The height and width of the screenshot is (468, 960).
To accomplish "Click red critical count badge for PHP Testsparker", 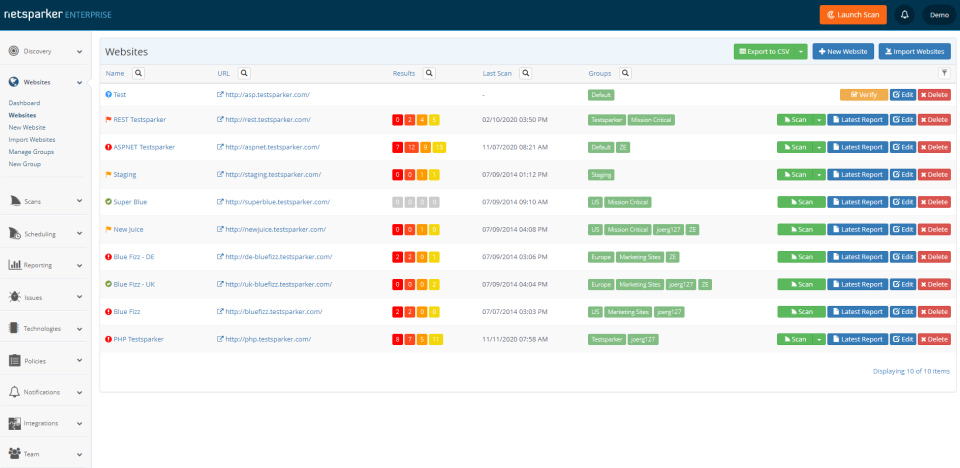I will [397, 339].
